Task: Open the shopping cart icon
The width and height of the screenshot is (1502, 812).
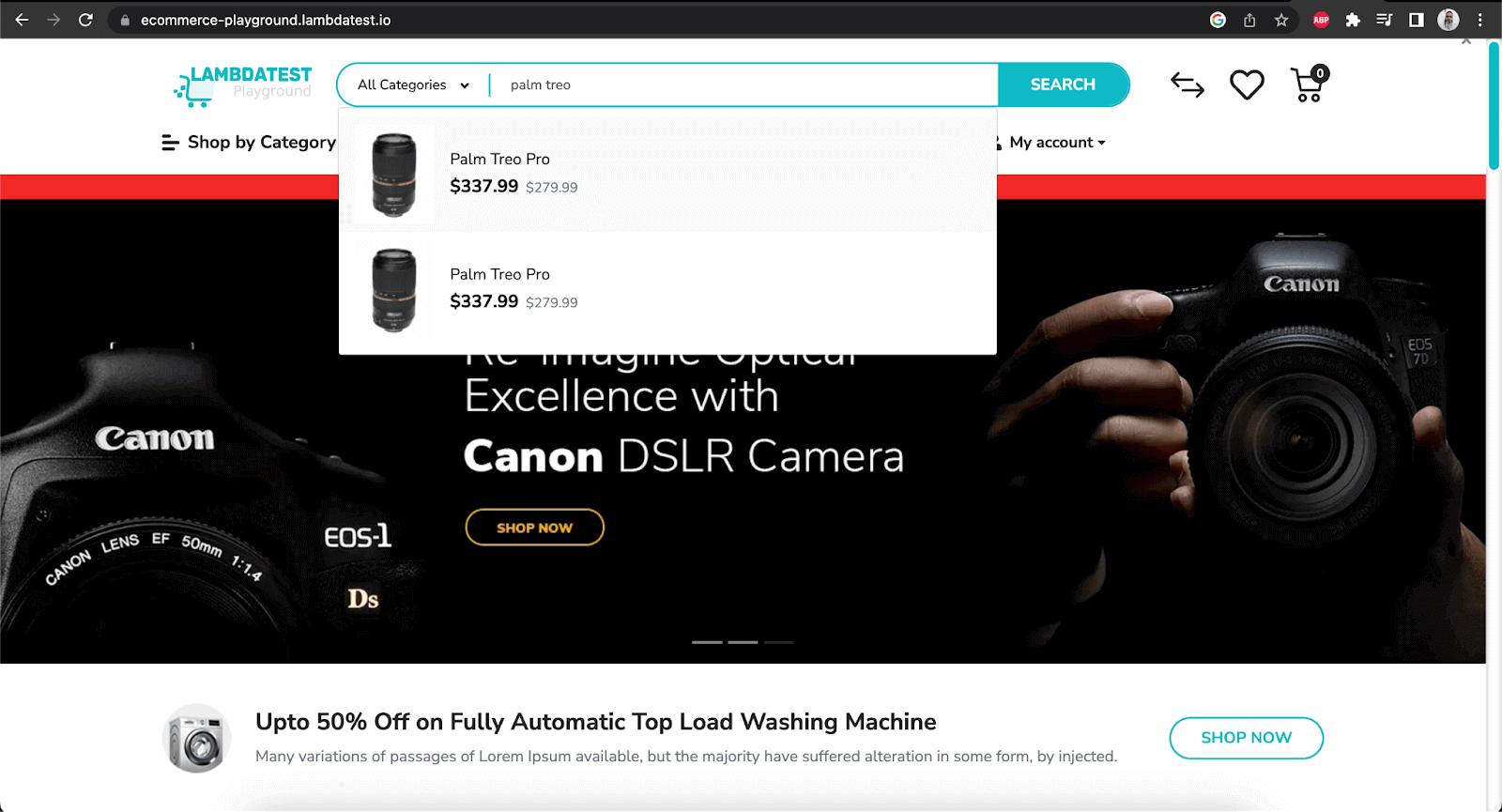Action: (x=1309, y=84)
